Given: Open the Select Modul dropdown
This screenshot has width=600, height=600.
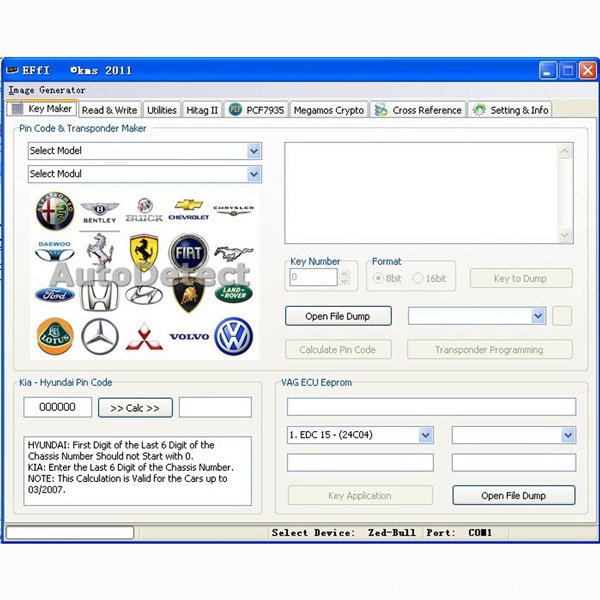Looking at the screenshot, I should pos(254,174).
